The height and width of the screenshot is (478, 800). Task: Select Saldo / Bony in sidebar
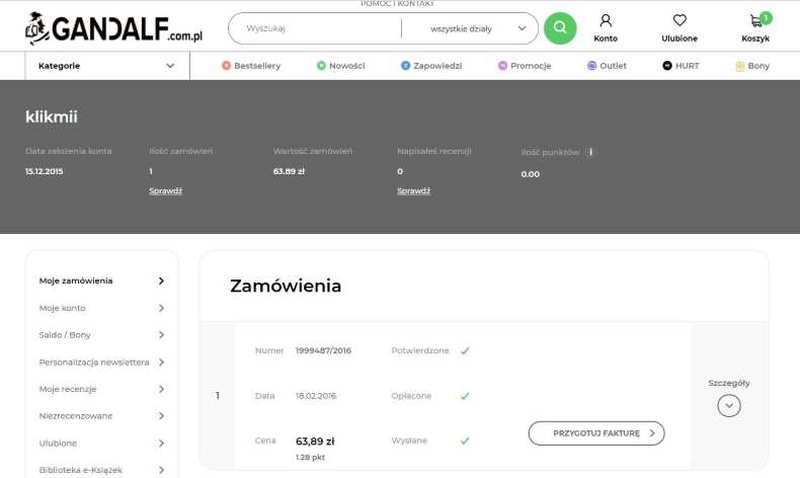(65, 335)
